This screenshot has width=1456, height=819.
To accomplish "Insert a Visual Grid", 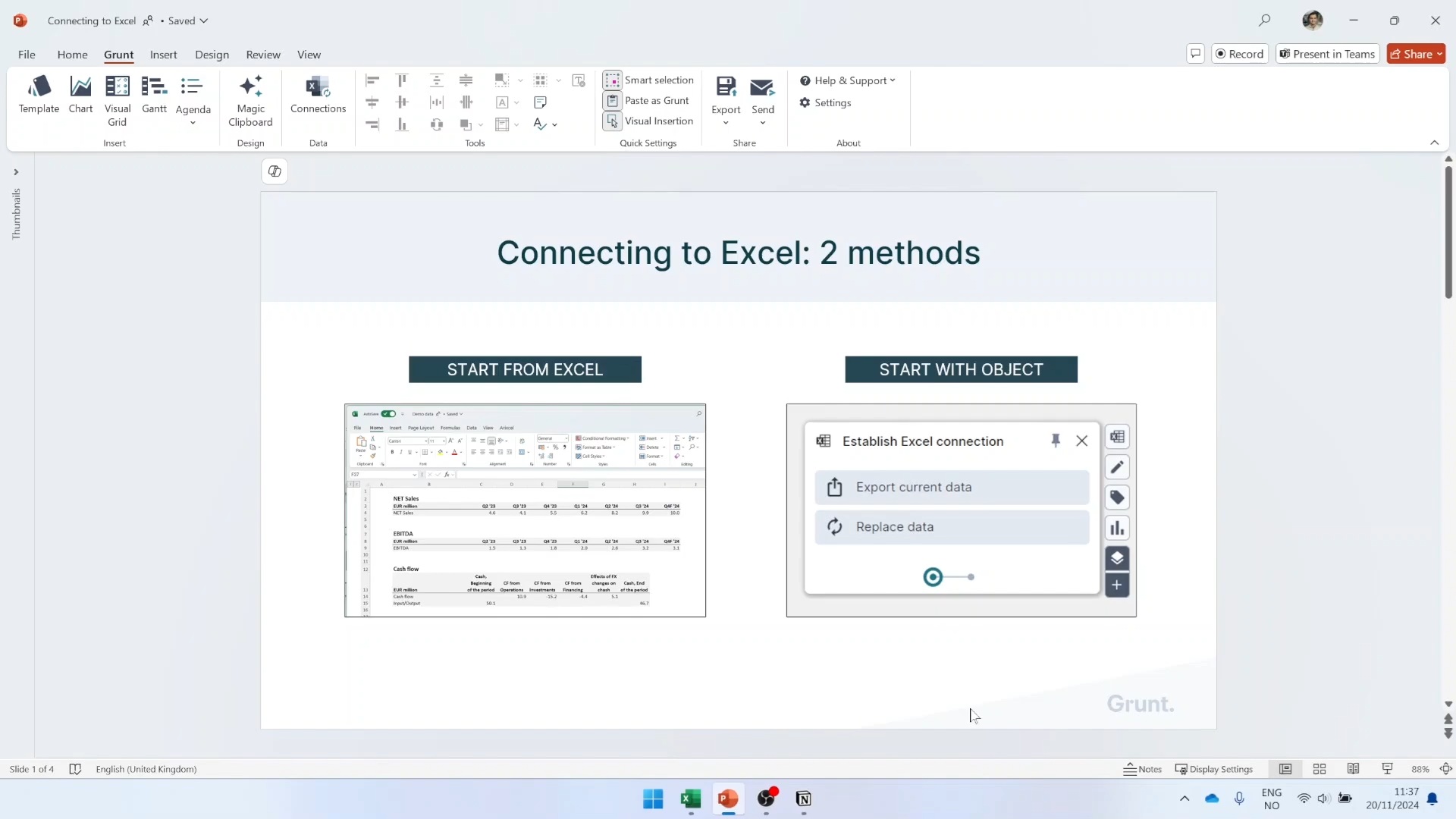I will 118,101.
